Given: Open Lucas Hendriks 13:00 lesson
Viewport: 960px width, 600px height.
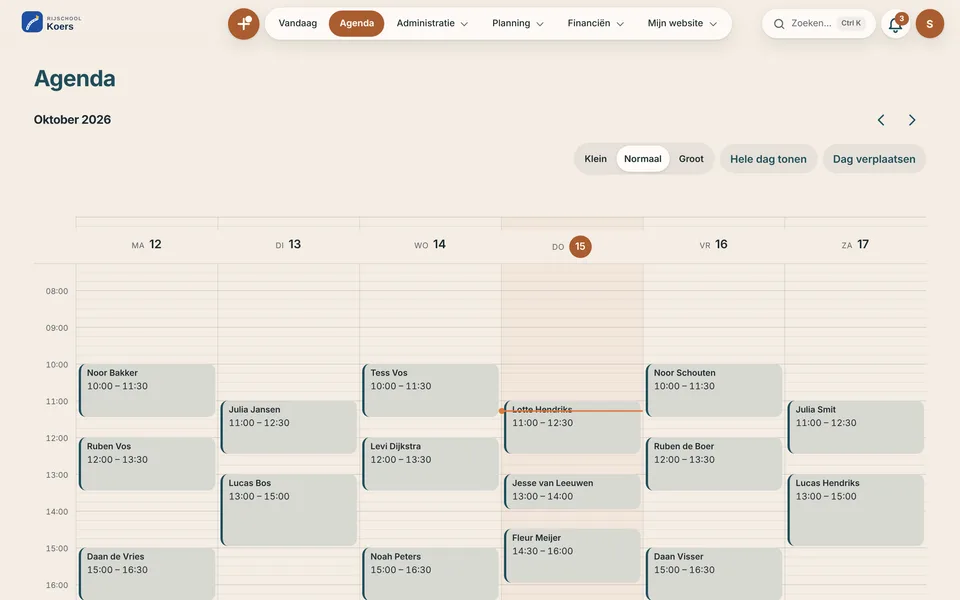Looking at the screenshot, I should point(855,510).
